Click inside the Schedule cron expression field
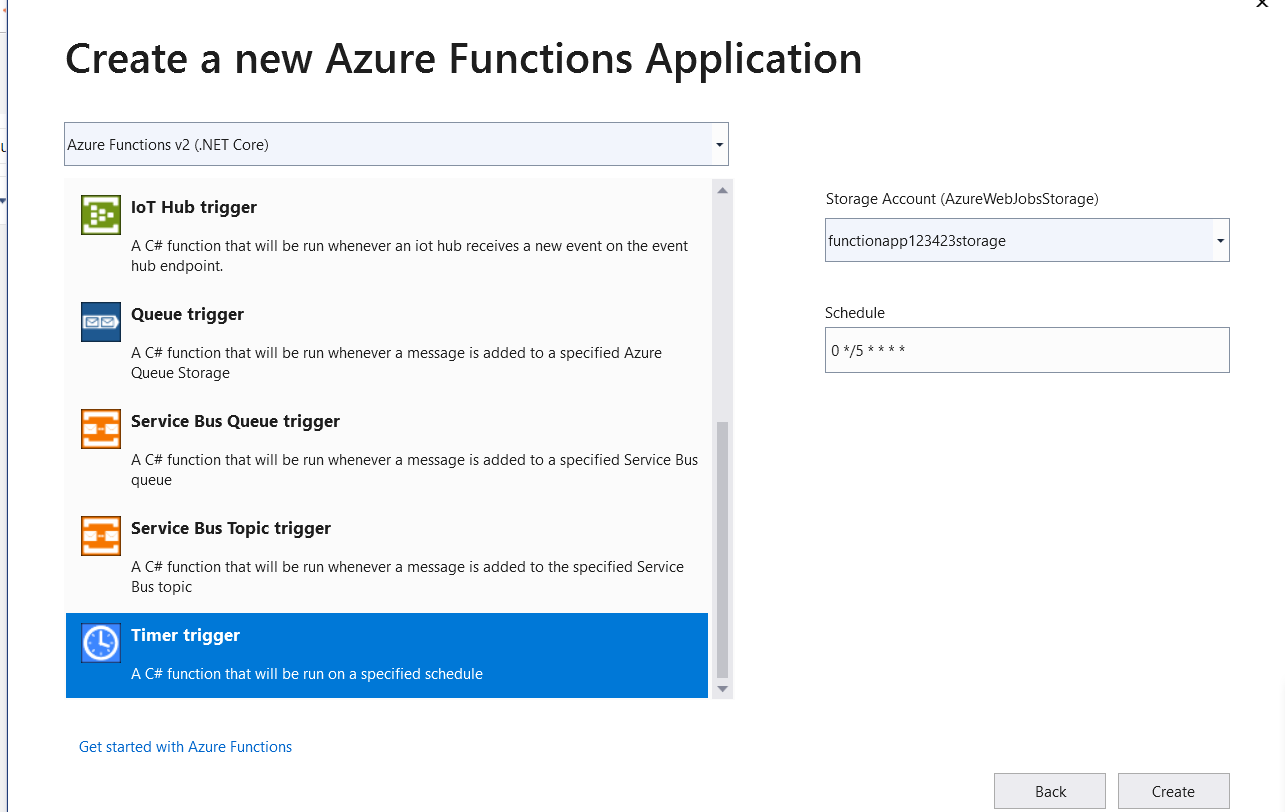 (x=1027, y=350)
